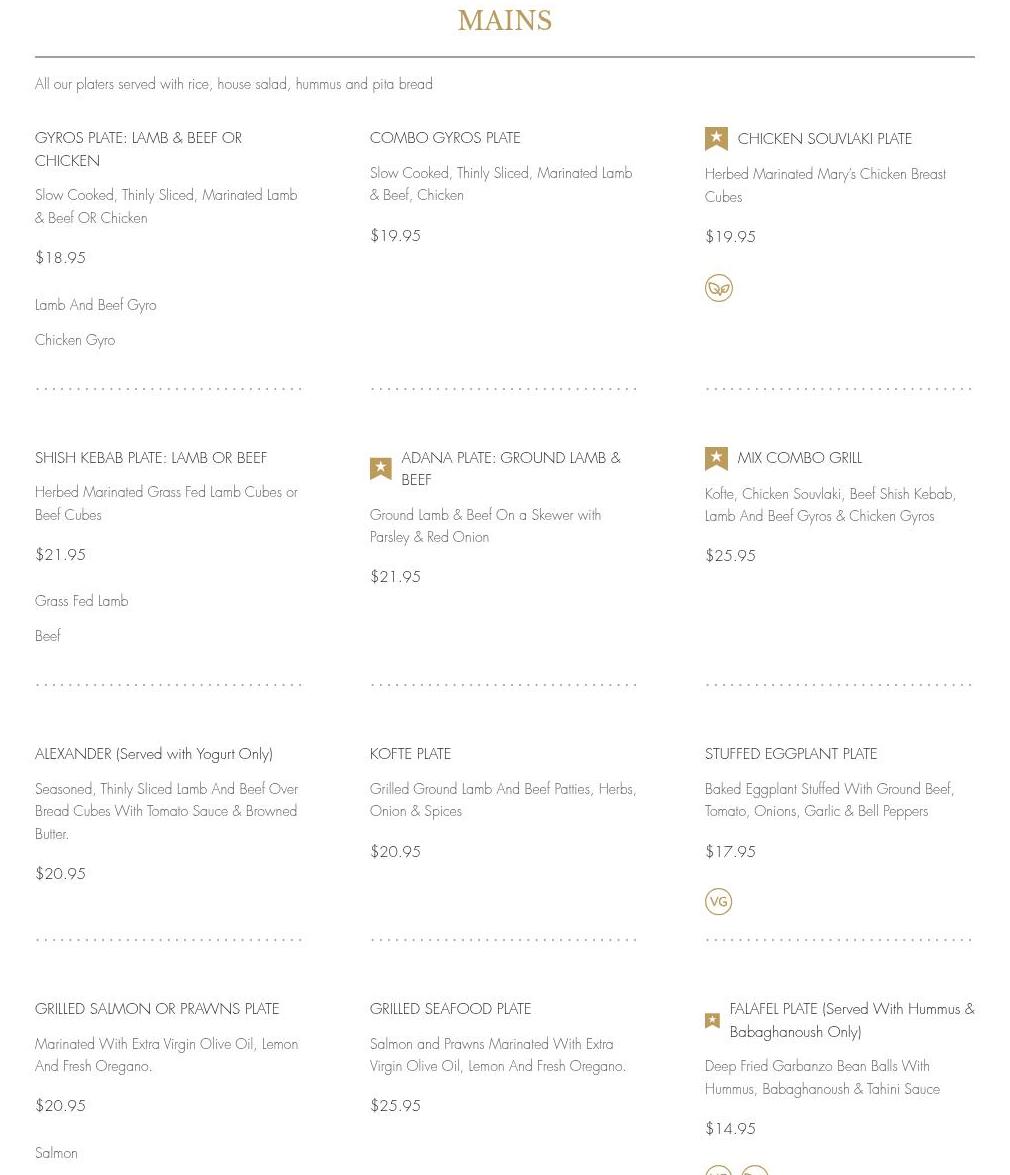This screenshot has width=1010, height=1175.
Task: Click the star badge next to Adana Plate
Action: click(381, 468)
